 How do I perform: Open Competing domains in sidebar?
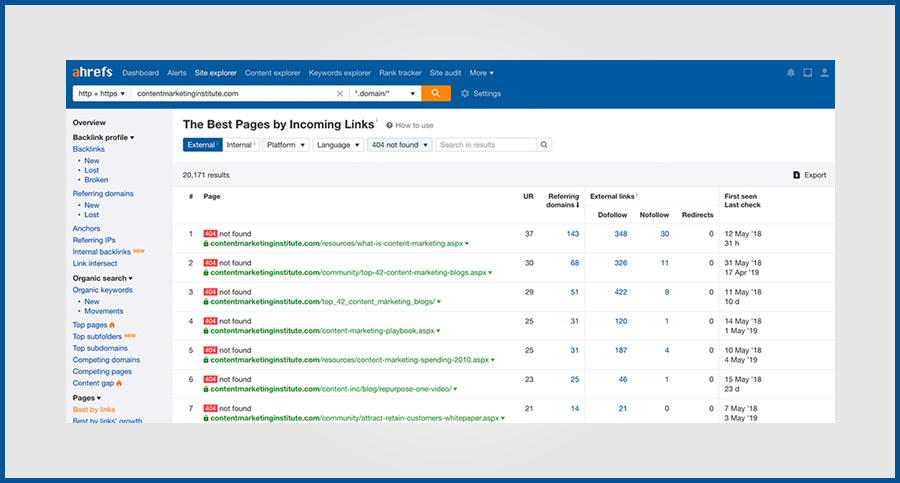click(106, 360)
